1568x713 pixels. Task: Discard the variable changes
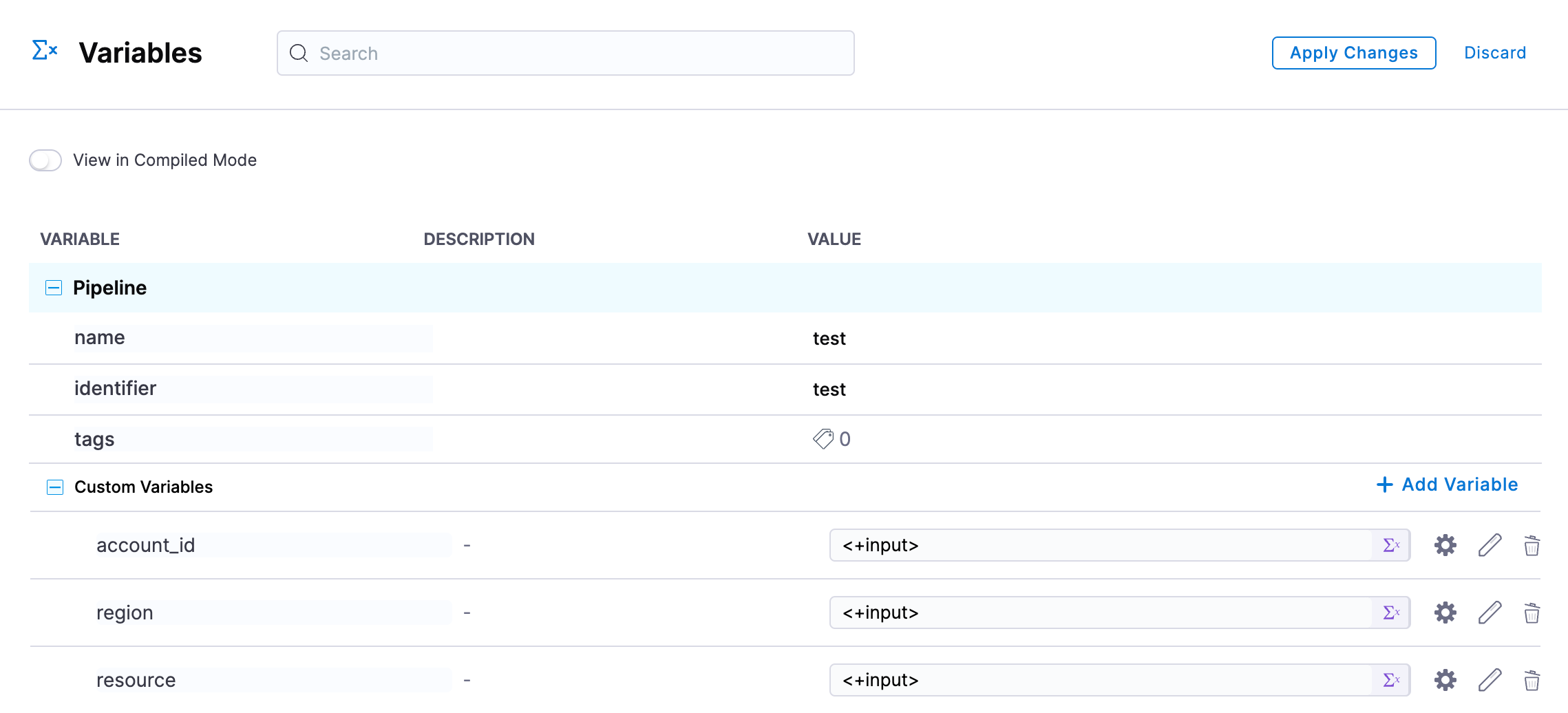1494,53
